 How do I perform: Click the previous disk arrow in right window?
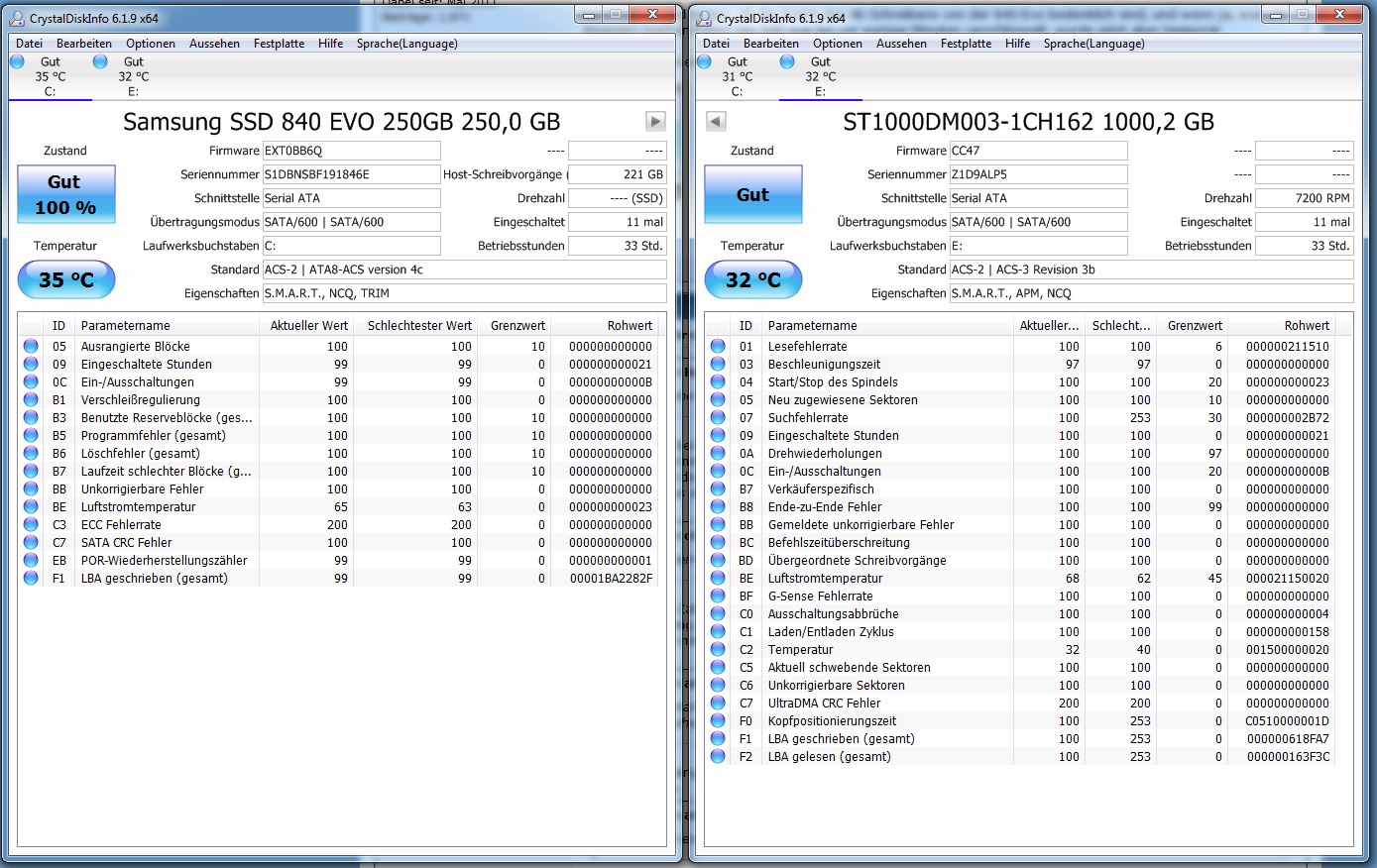(x=716, y=121)
